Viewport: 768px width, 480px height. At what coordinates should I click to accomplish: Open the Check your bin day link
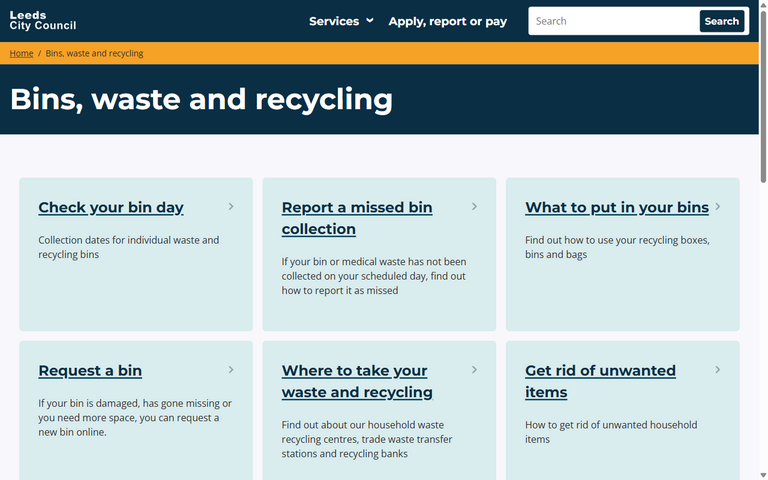(x=111, y=208)
